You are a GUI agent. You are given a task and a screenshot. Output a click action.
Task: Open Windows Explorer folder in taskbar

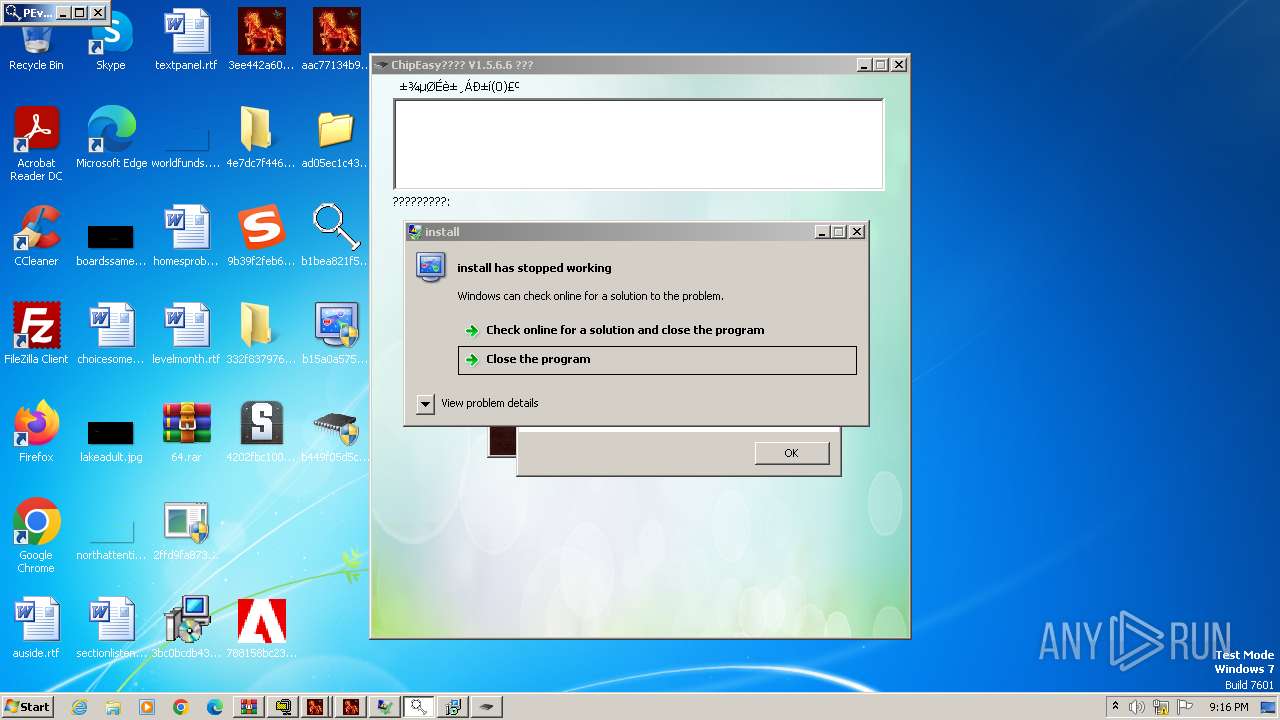(x=113, y=707)
